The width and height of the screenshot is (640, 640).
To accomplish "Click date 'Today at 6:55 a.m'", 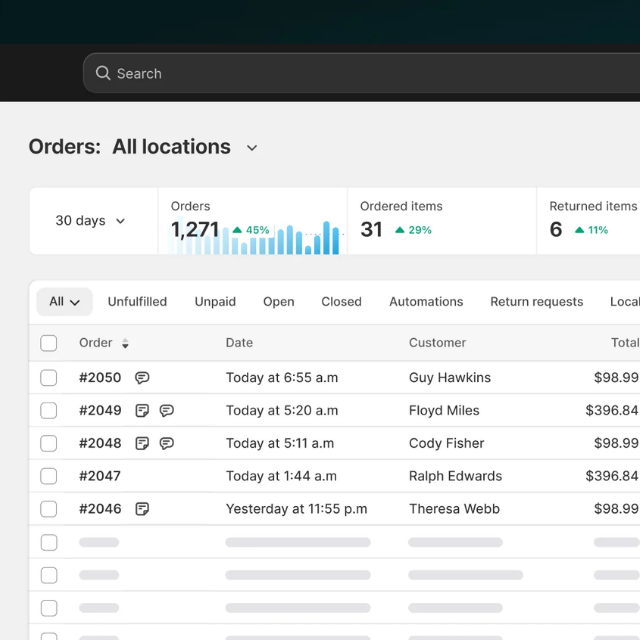I will point(282,378).
